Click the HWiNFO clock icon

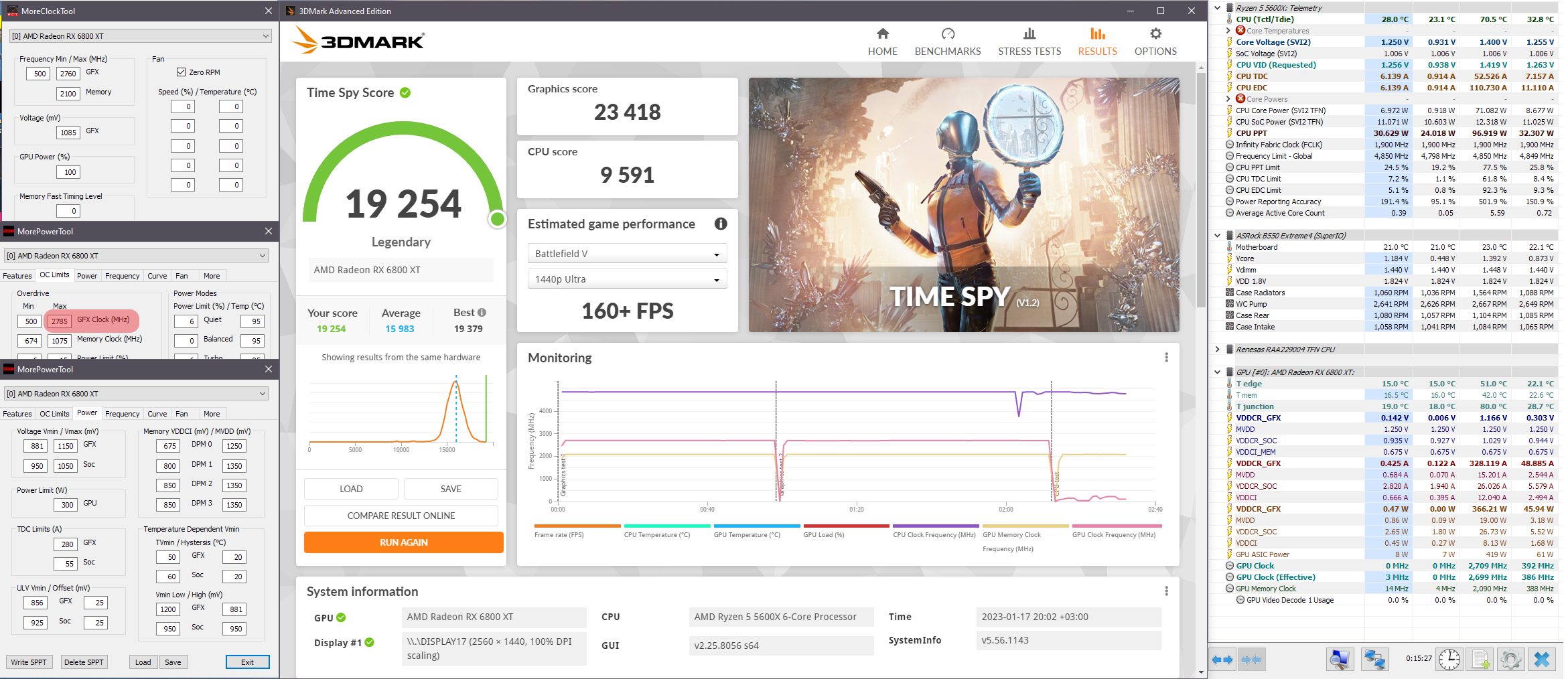click(x=1449, y=660)
